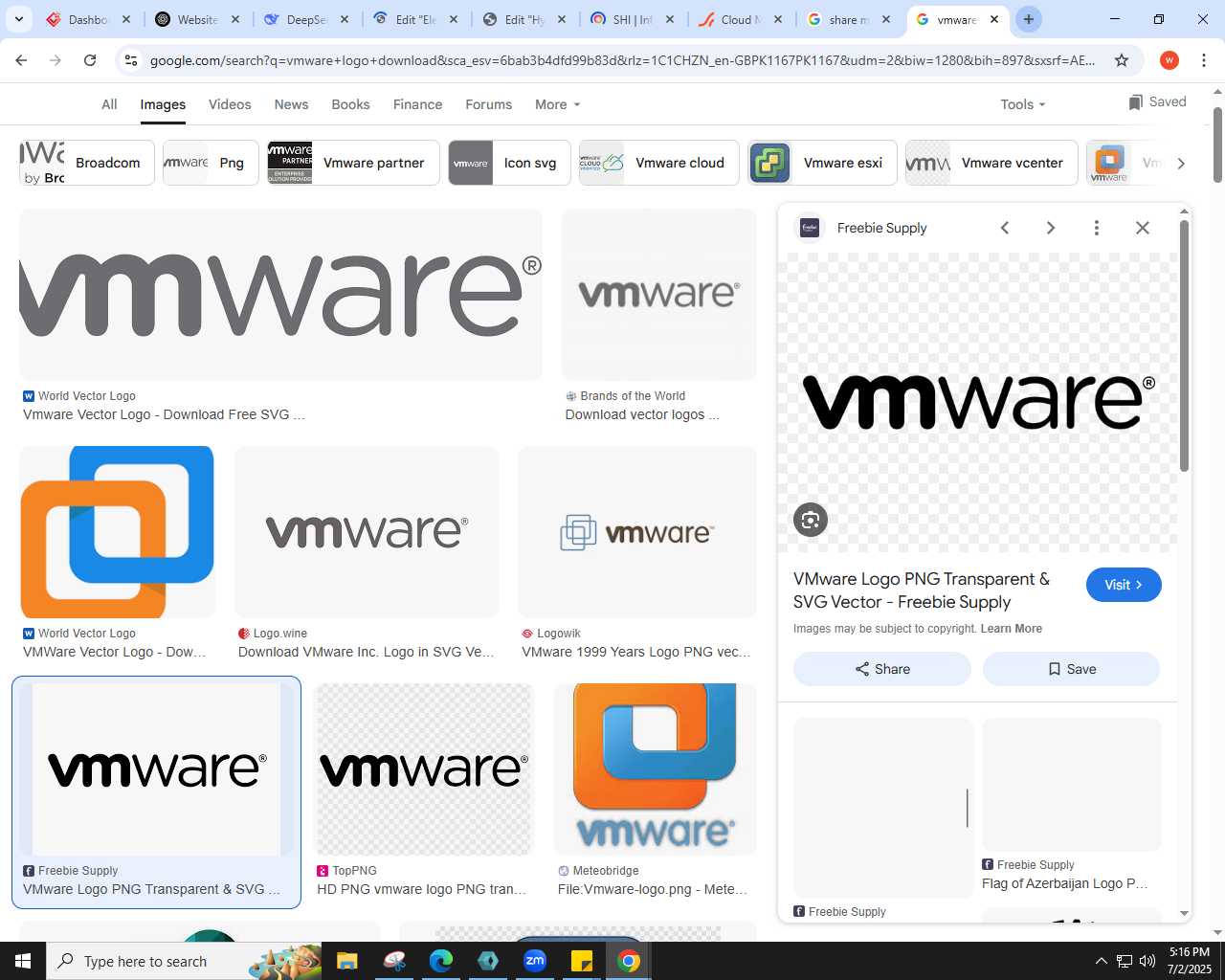Open Sticky Notes from taskbar
The image size is (1225, 980).
582,961
